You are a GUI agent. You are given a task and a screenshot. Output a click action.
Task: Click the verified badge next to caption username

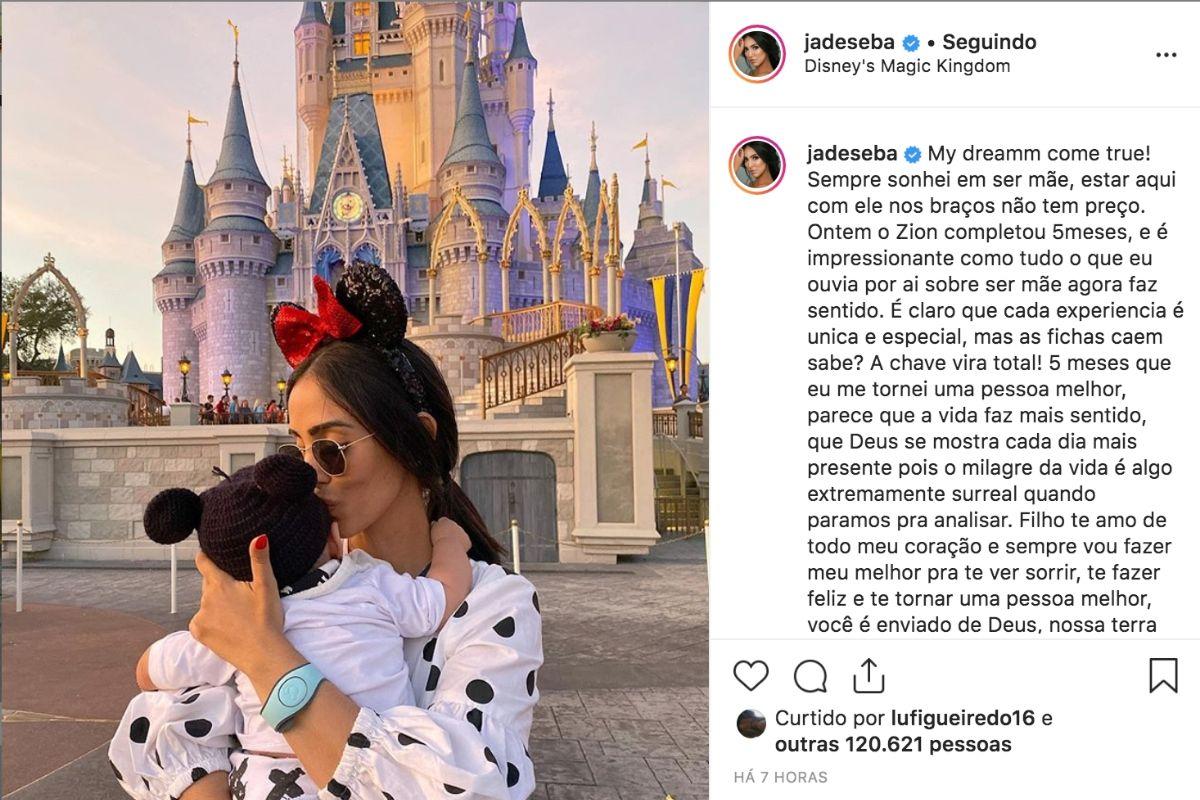coord(911,154)
